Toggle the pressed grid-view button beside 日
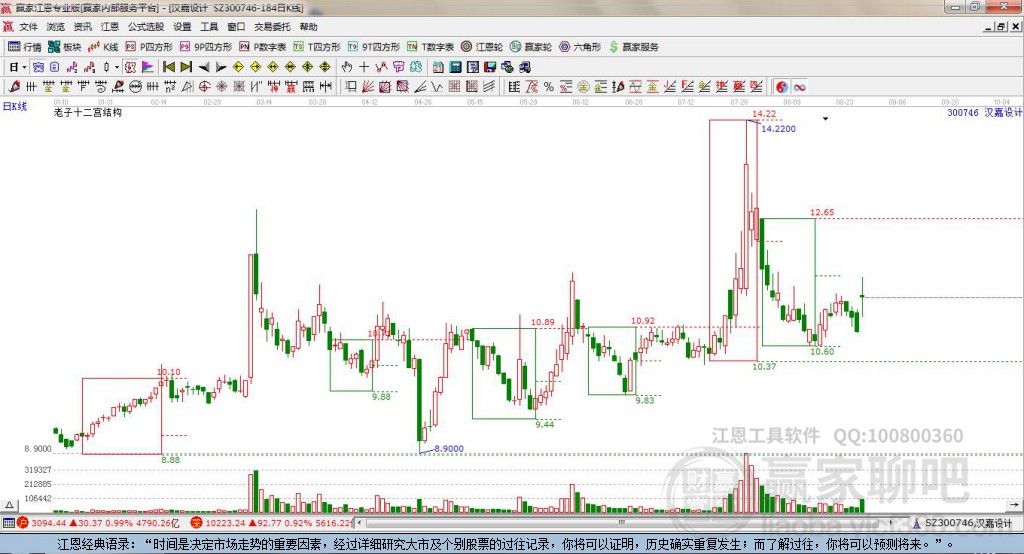The image size is (1024, 554). tap(38, 67)
